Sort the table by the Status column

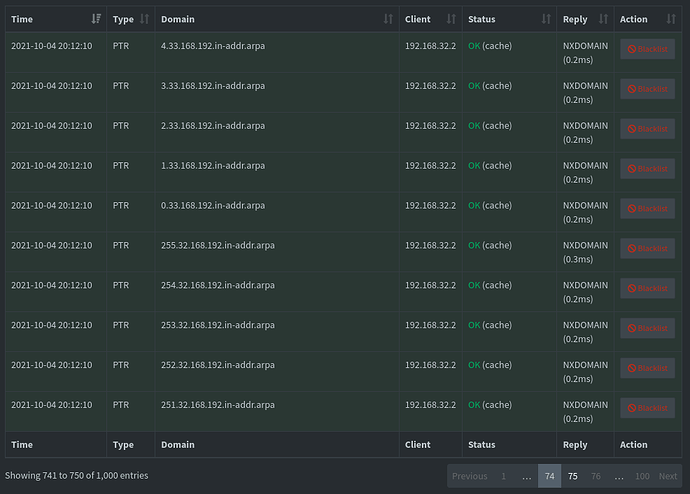(545, 19)
